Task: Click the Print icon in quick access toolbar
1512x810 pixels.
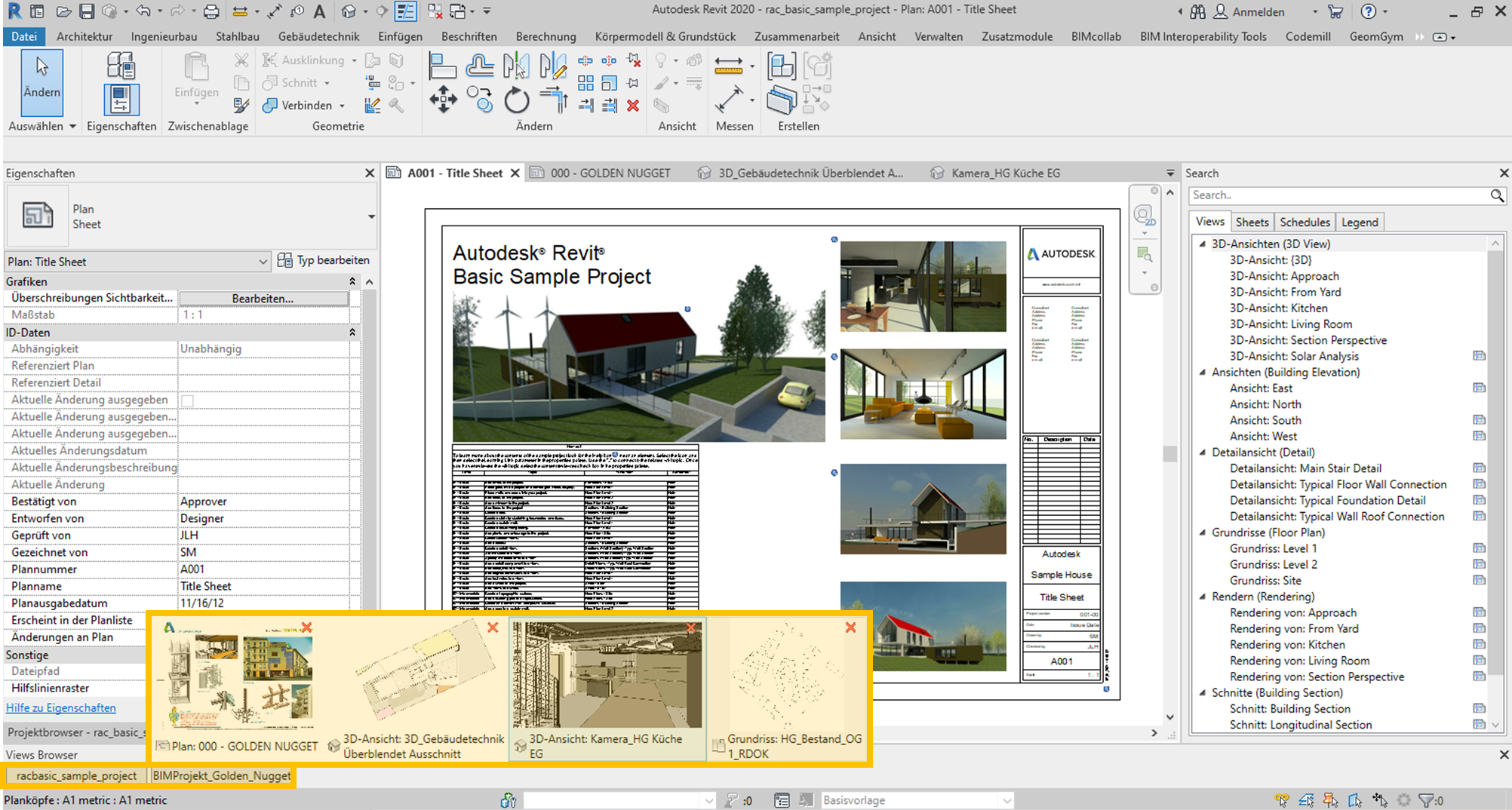Action: click(211, 11)
